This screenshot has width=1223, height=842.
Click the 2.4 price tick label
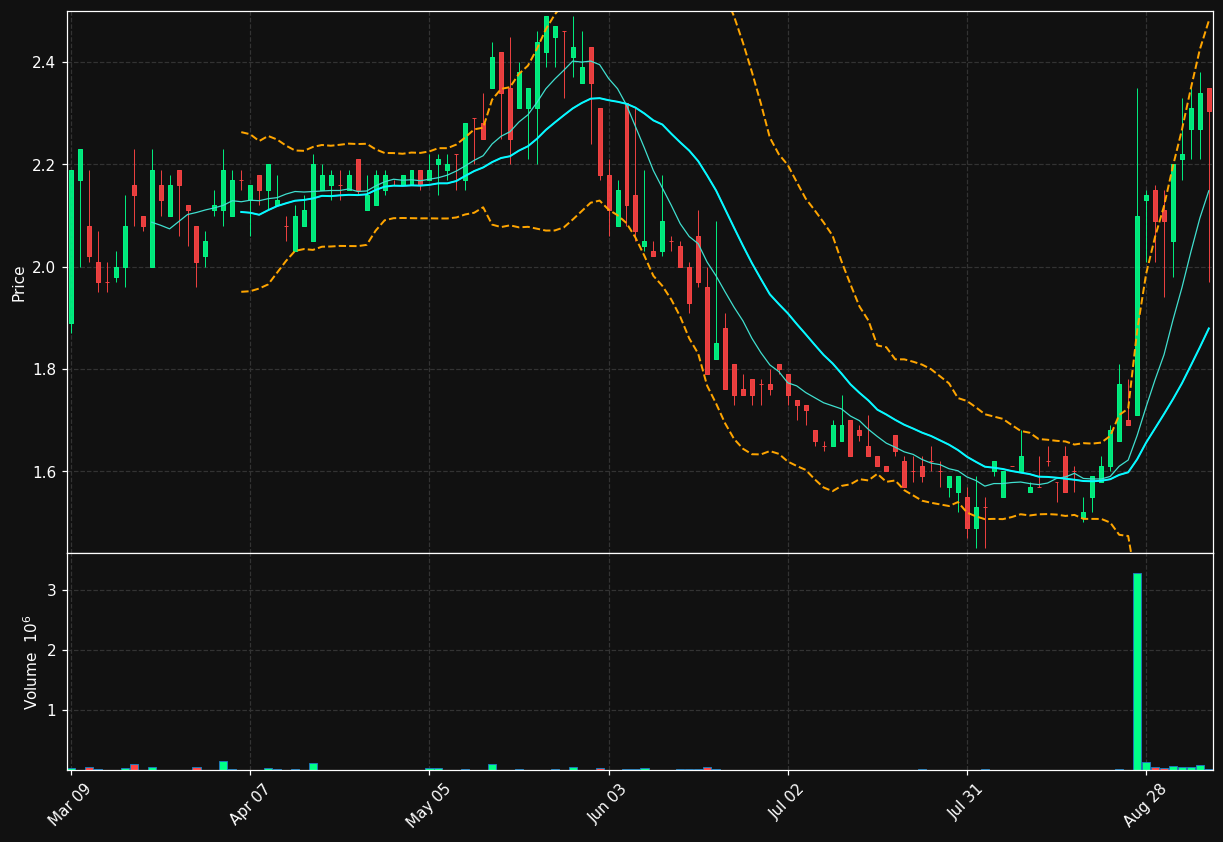click(x=45, y=63)
